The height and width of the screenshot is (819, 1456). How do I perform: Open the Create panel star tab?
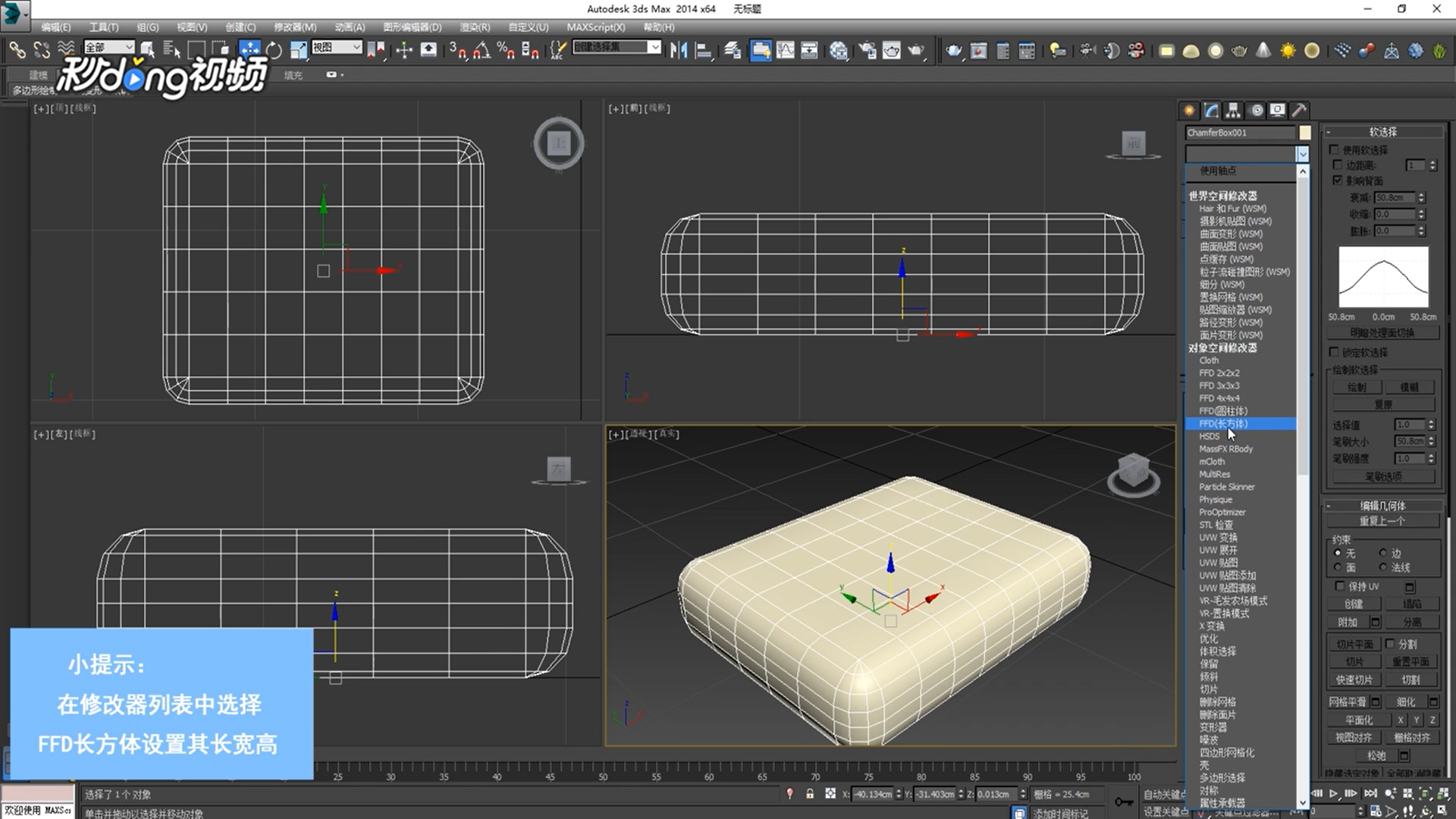tap(1189, 110)
